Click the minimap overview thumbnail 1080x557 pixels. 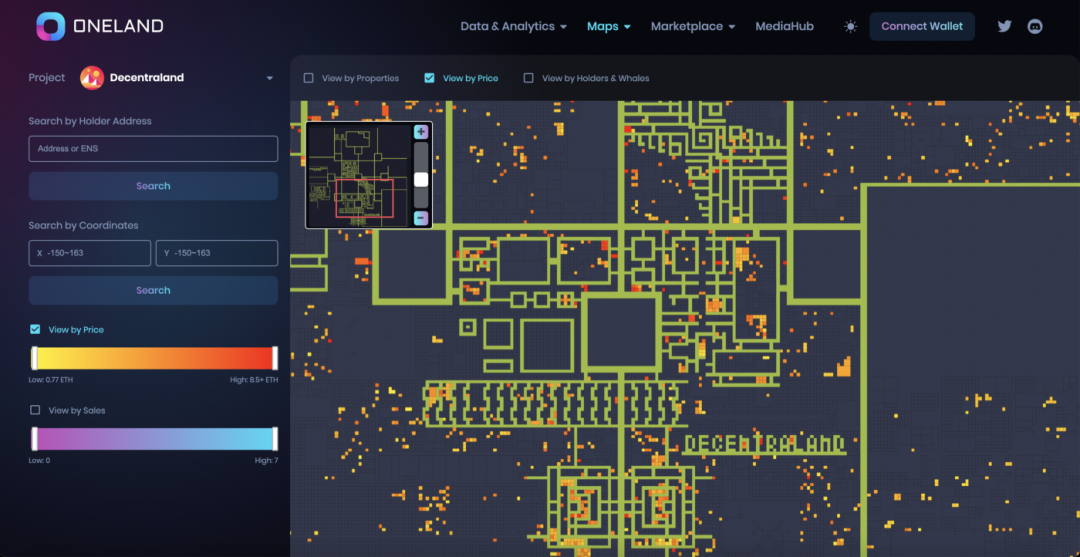358,175
